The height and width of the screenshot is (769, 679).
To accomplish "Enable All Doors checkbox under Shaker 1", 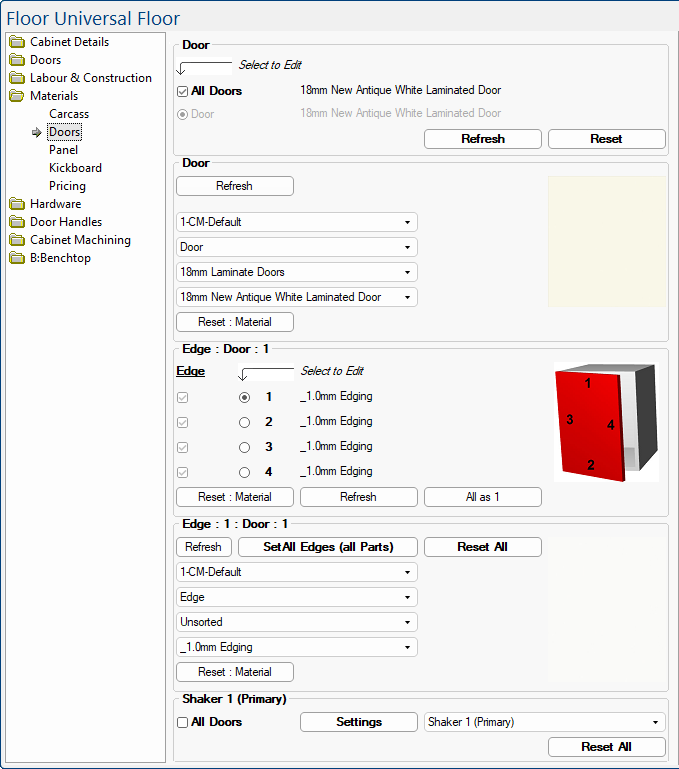I will pos(182,722).
